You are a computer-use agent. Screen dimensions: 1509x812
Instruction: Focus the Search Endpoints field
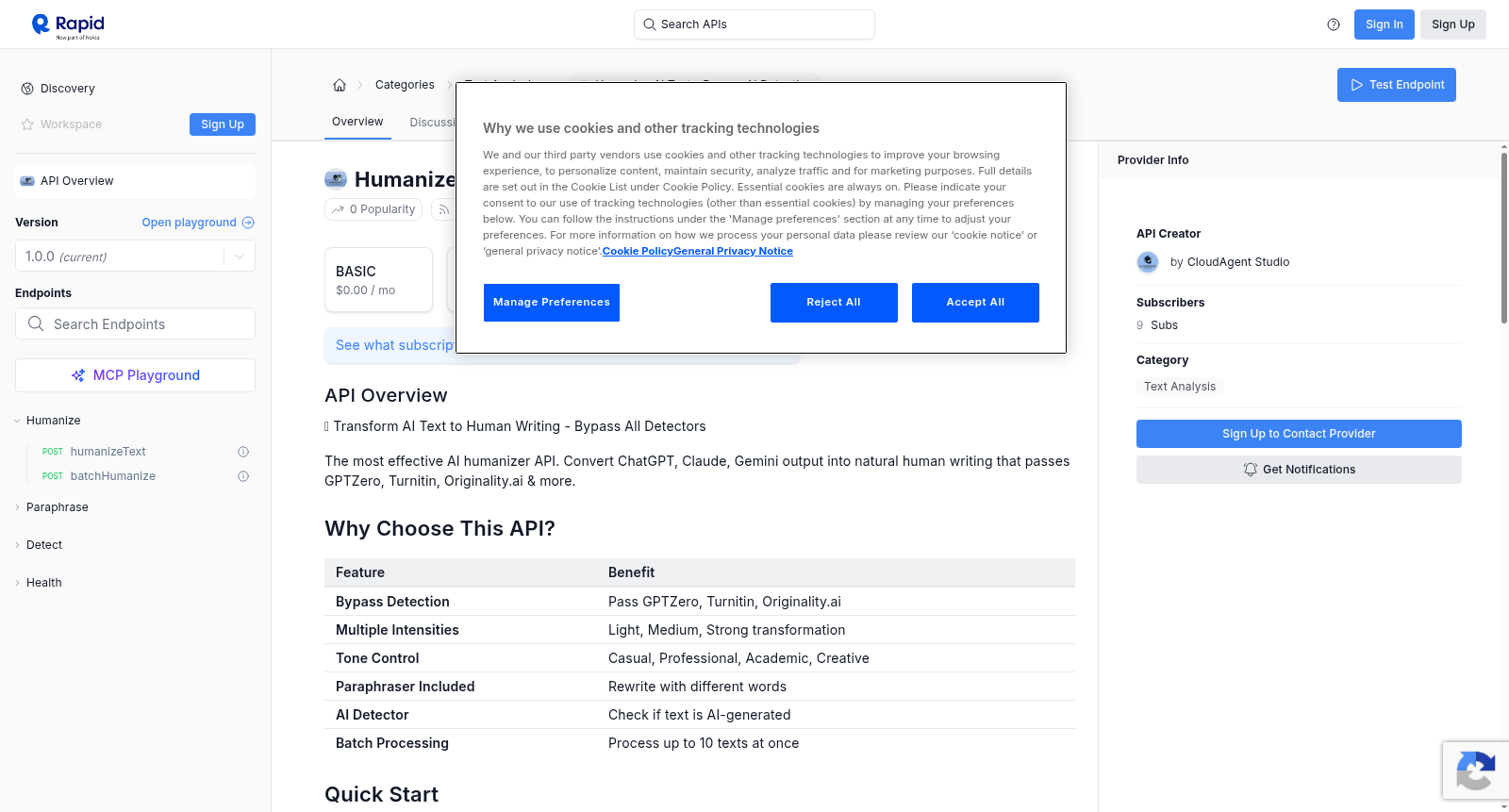click(135, 323)
